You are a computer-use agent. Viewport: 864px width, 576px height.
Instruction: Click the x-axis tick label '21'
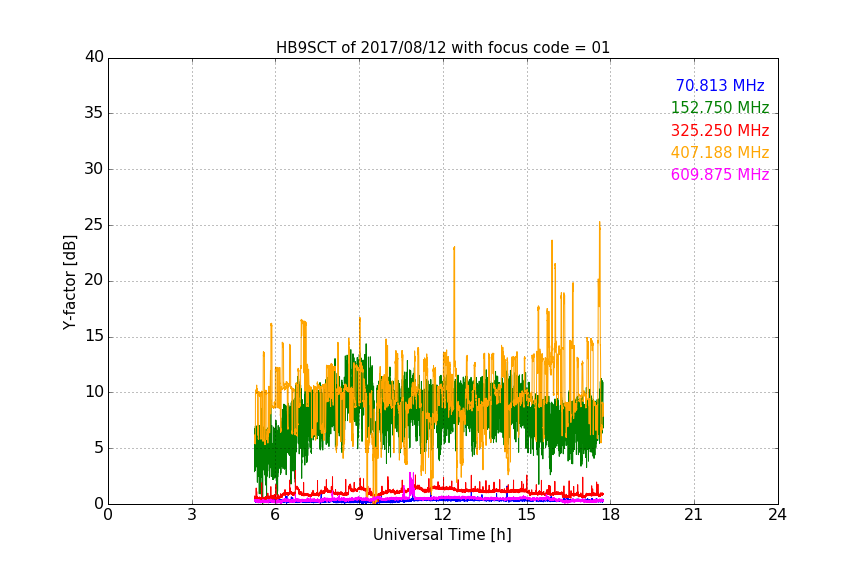694,515
